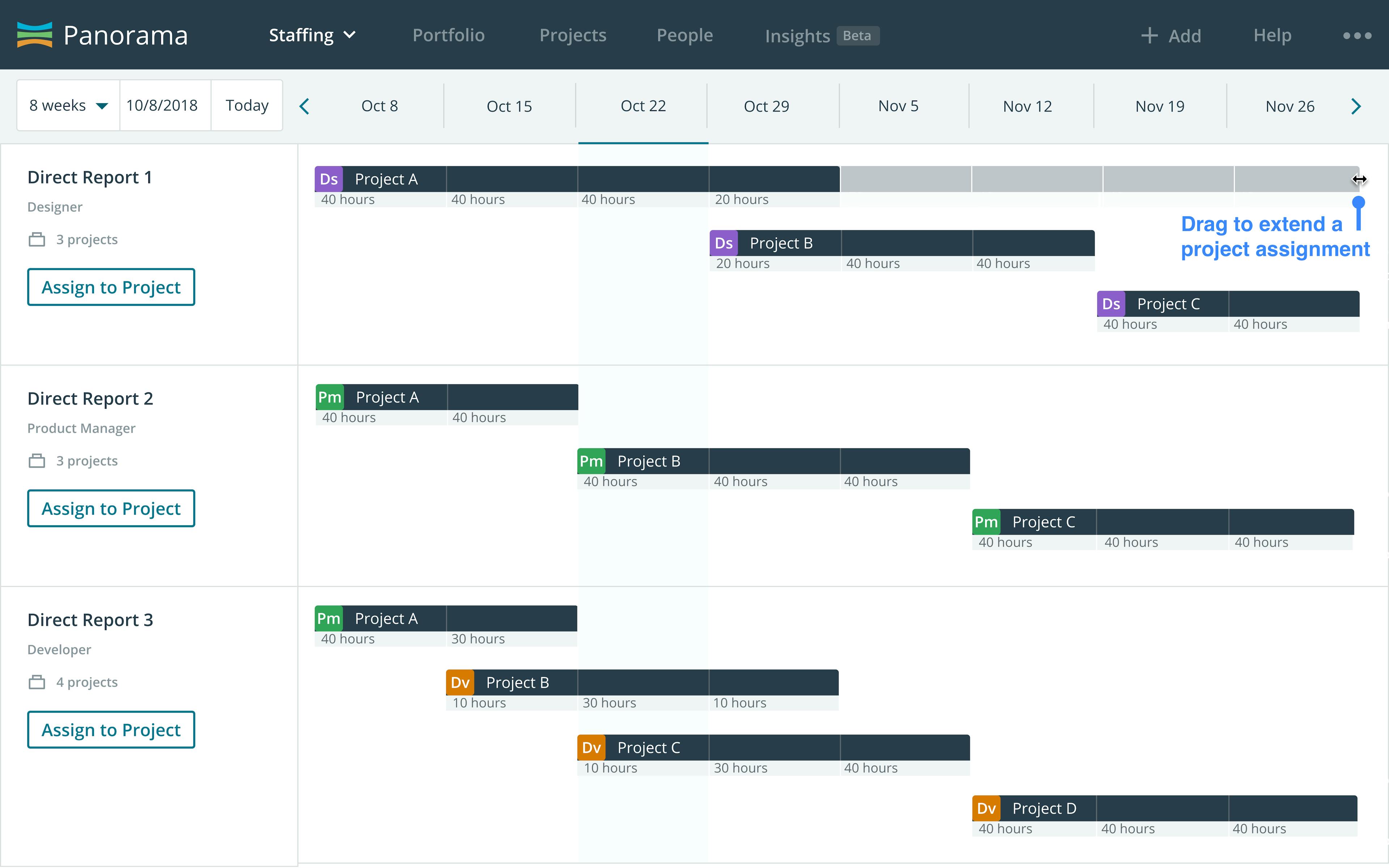Click Pm badge on Direct Report 3 Project A
1389x868 pixels.
[329, 618]
